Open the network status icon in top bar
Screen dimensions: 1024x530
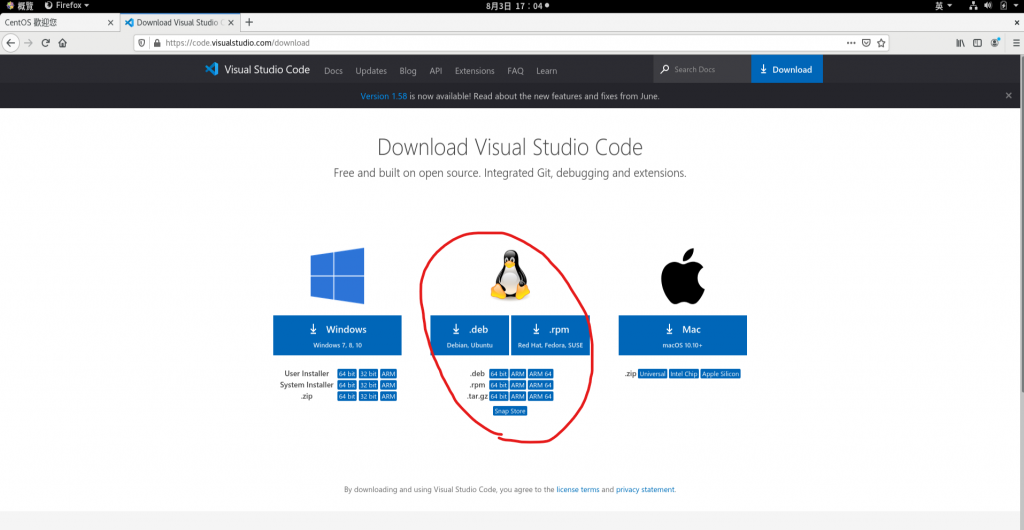(x=972, y=5)
